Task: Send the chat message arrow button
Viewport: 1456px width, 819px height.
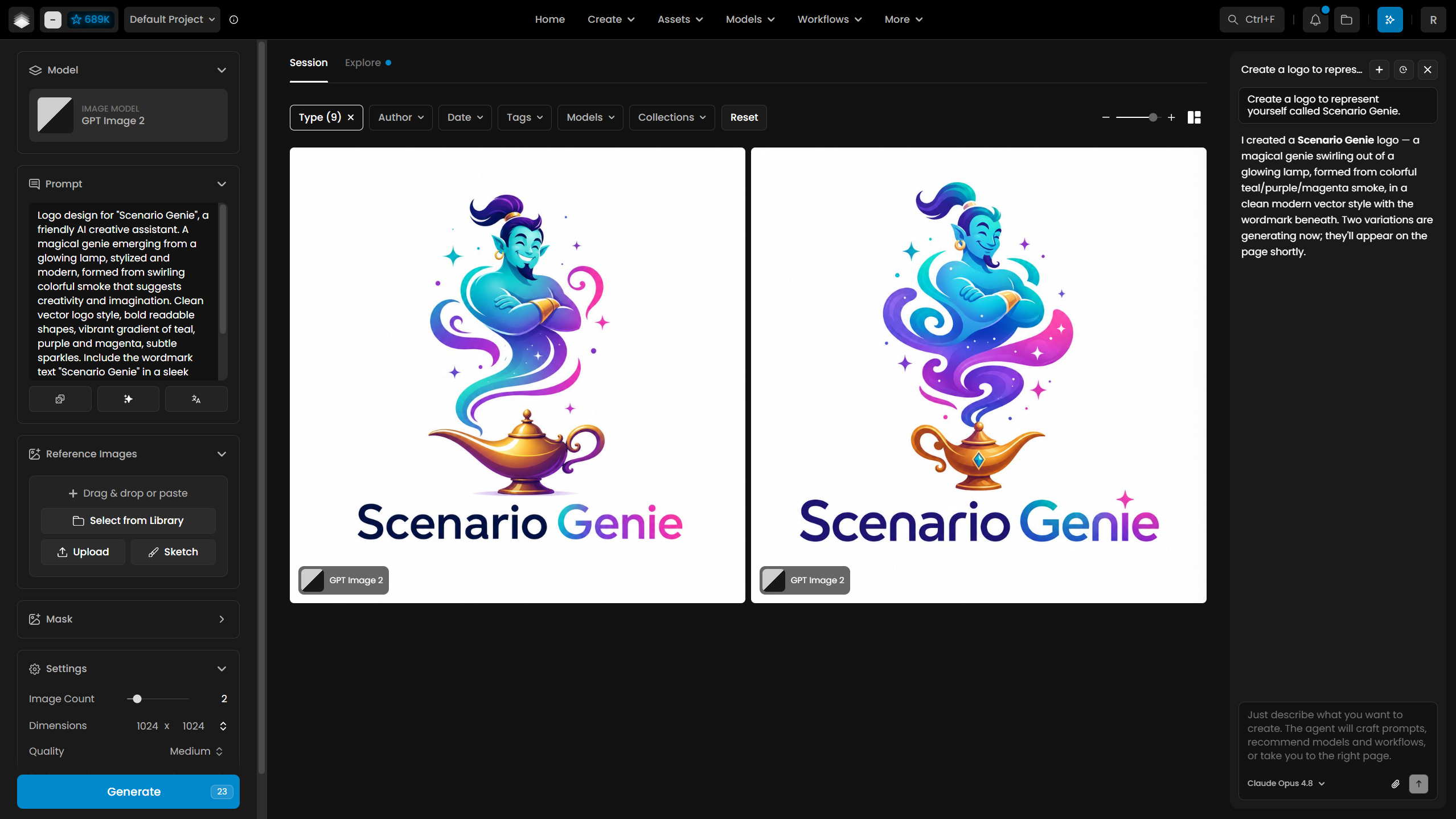Action: coord(1418,784)
